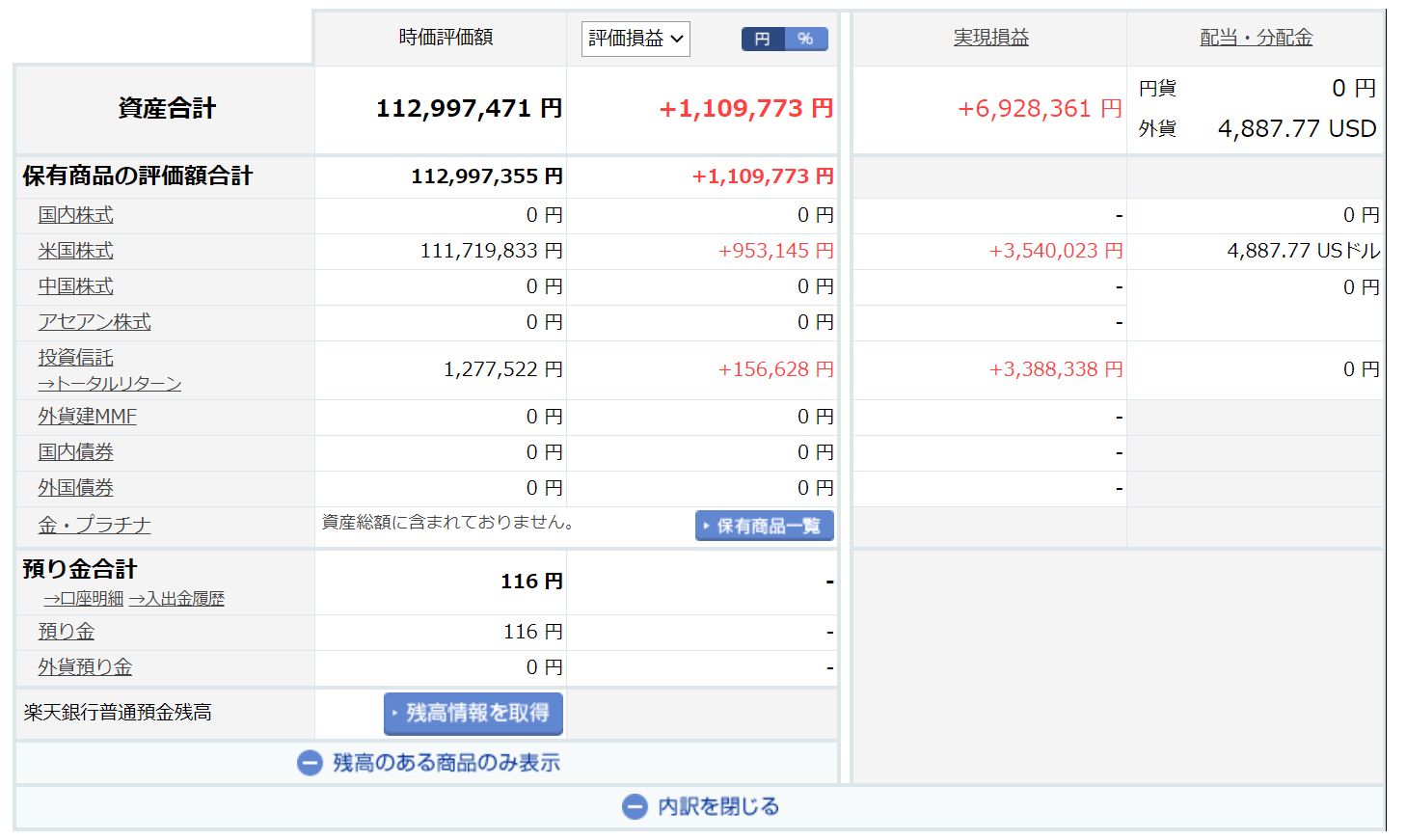The height and width of the screenshot is (840, 1406).
Task: Collapse breakdown via 内訳を閉じる minus icon
Action: point(635,806)
